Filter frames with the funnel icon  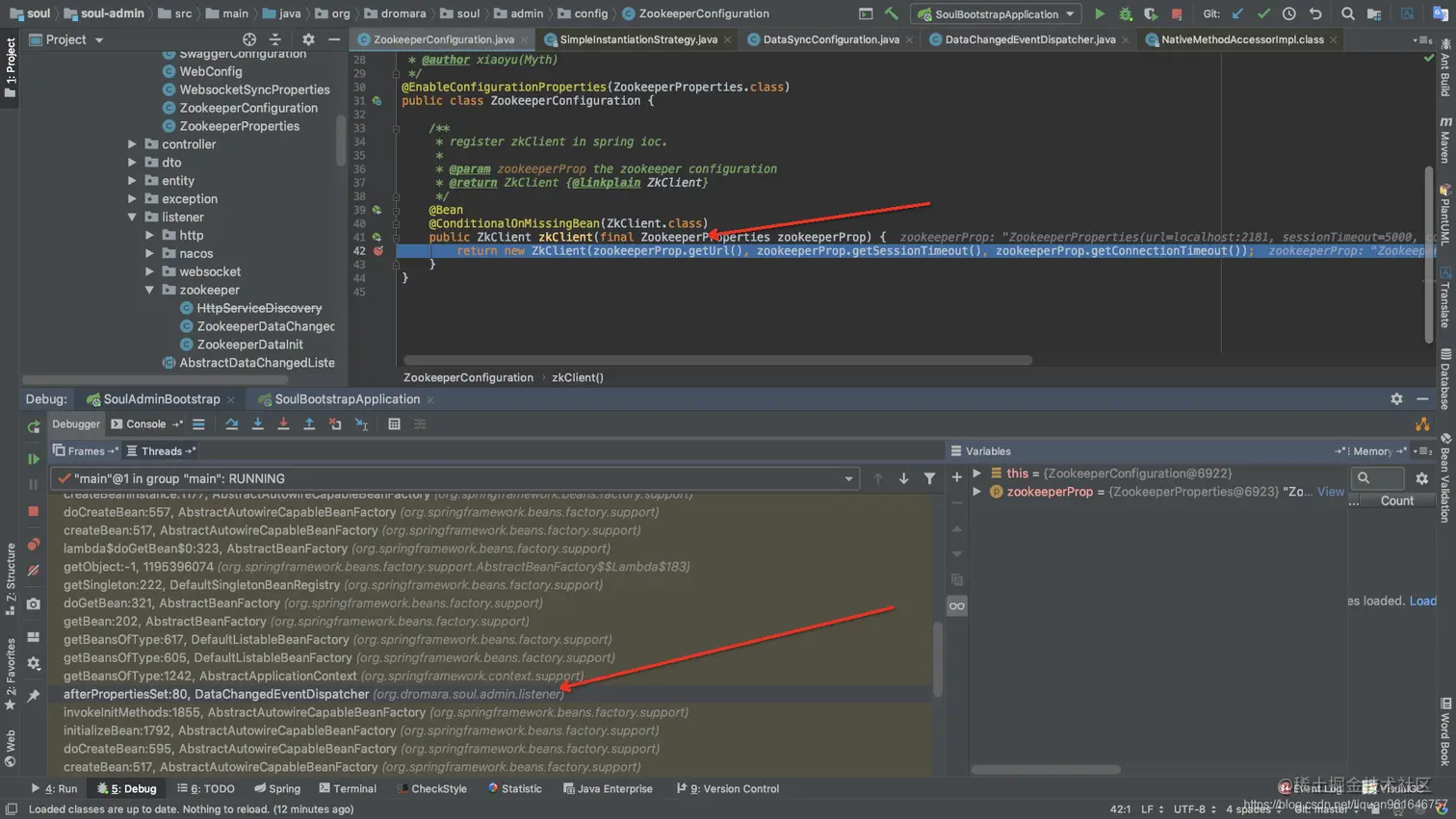[x=929, y=478]
